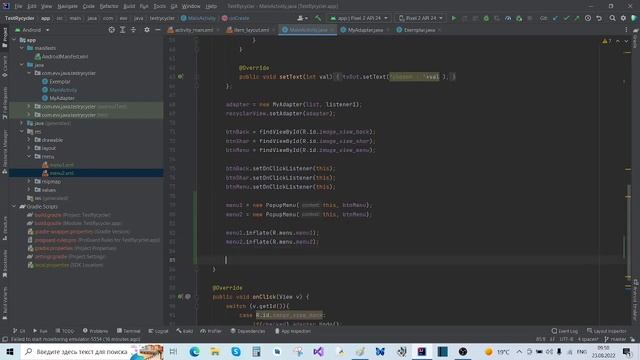The width and height of the screenshot is (640, 360).
Task: Open the Profiler tool window
Action: point(211,331)
